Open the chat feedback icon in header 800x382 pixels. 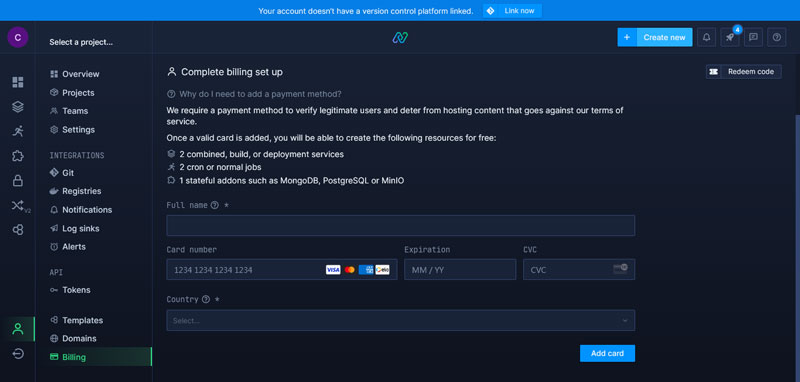pyautogui.click(x=753, y=37)
